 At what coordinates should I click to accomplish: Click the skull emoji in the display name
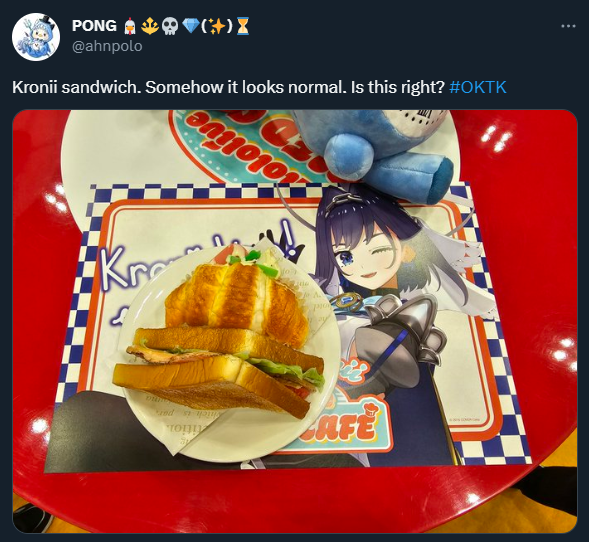169,26
